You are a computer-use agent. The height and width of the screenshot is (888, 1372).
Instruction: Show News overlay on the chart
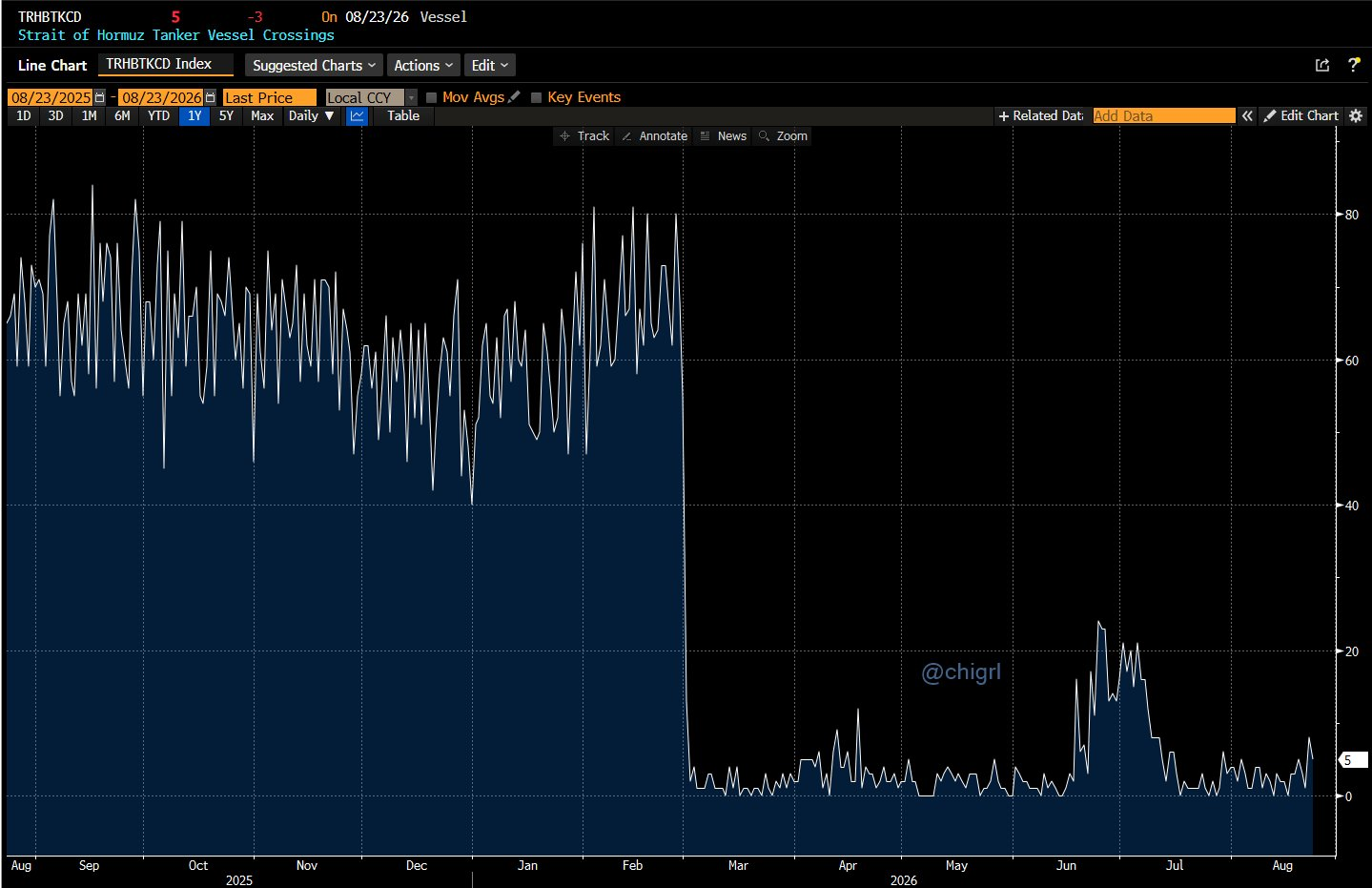(x=724, y=136)
